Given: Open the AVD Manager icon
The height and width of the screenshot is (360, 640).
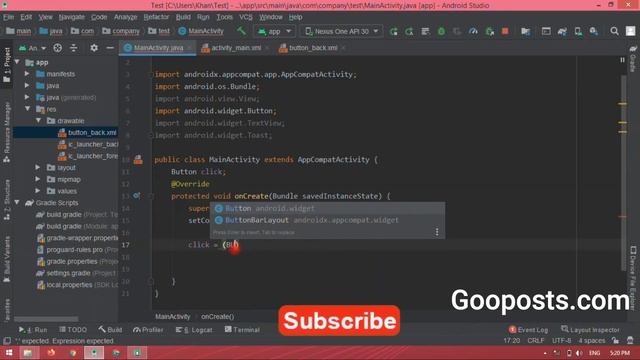Looking at the screenshot, I should tap(578, 31).
